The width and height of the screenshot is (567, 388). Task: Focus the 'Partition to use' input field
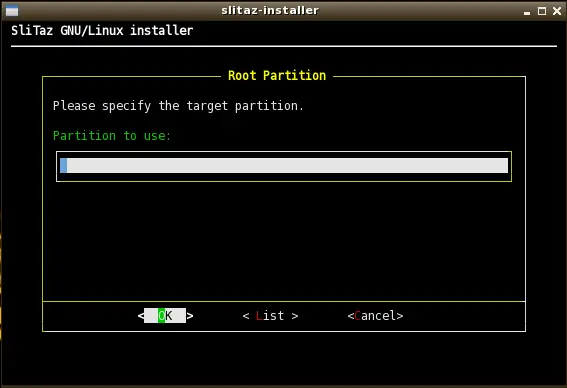(x=284, y=166)
